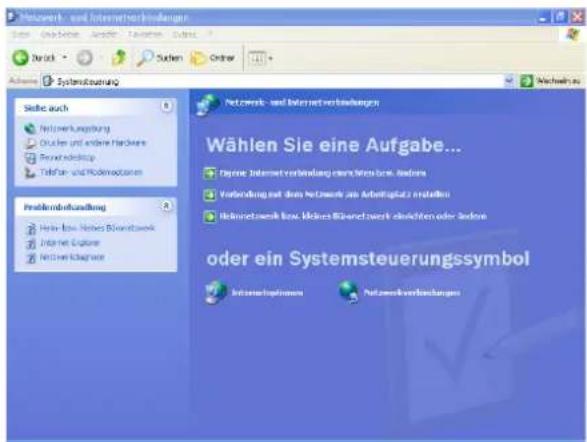Open the dropdown arrow next to Zurück
Image resolution: width=587 pixels, height=442 pixels.
(x=64, y=58)
